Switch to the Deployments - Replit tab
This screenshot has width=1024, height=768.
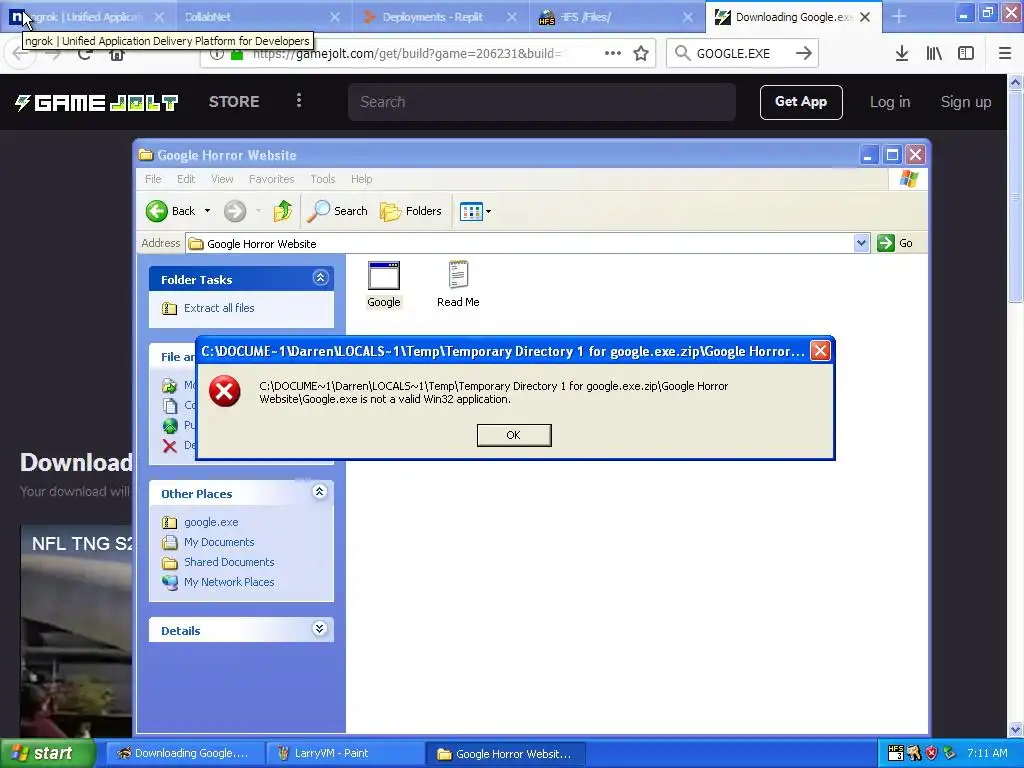point(439,17)
